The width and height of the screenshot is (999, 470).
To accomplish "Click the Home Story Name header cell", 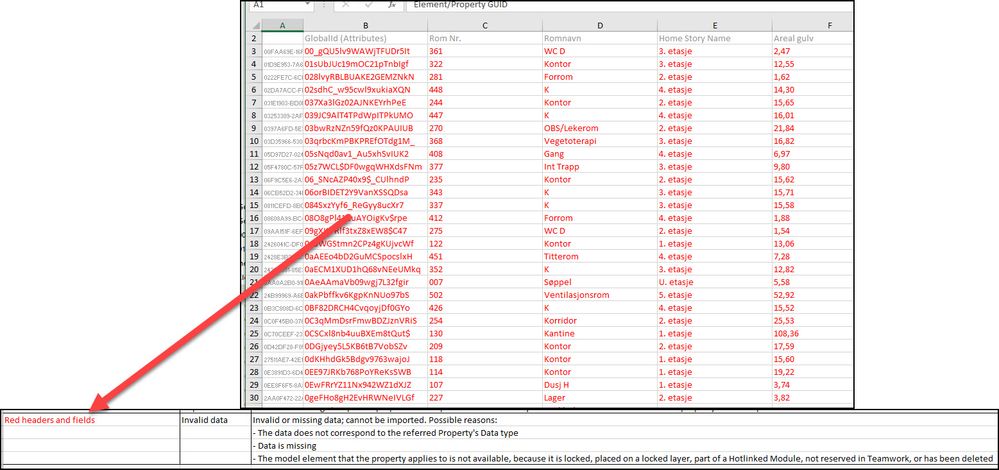I will click(x=714, y=38).
